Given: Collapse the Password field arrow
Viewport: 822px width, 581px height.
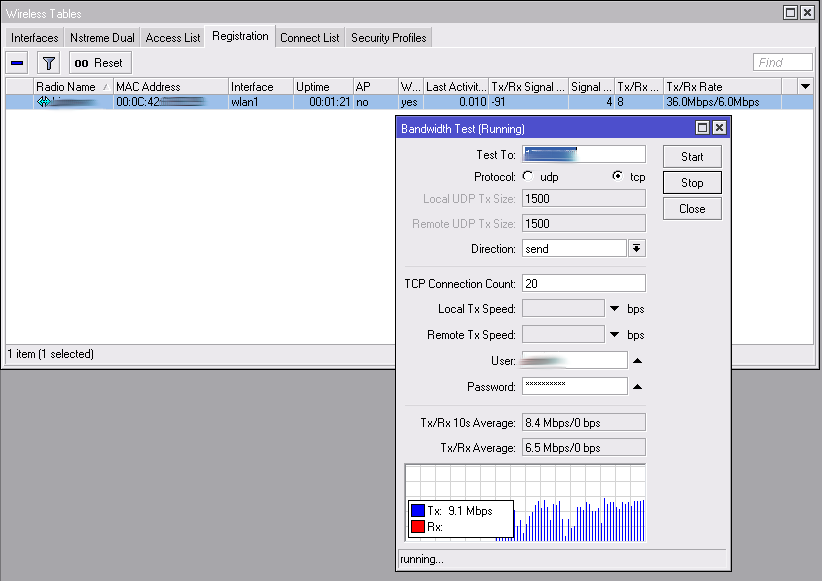Looking at the screenshot, I should (x=637, y=387).
